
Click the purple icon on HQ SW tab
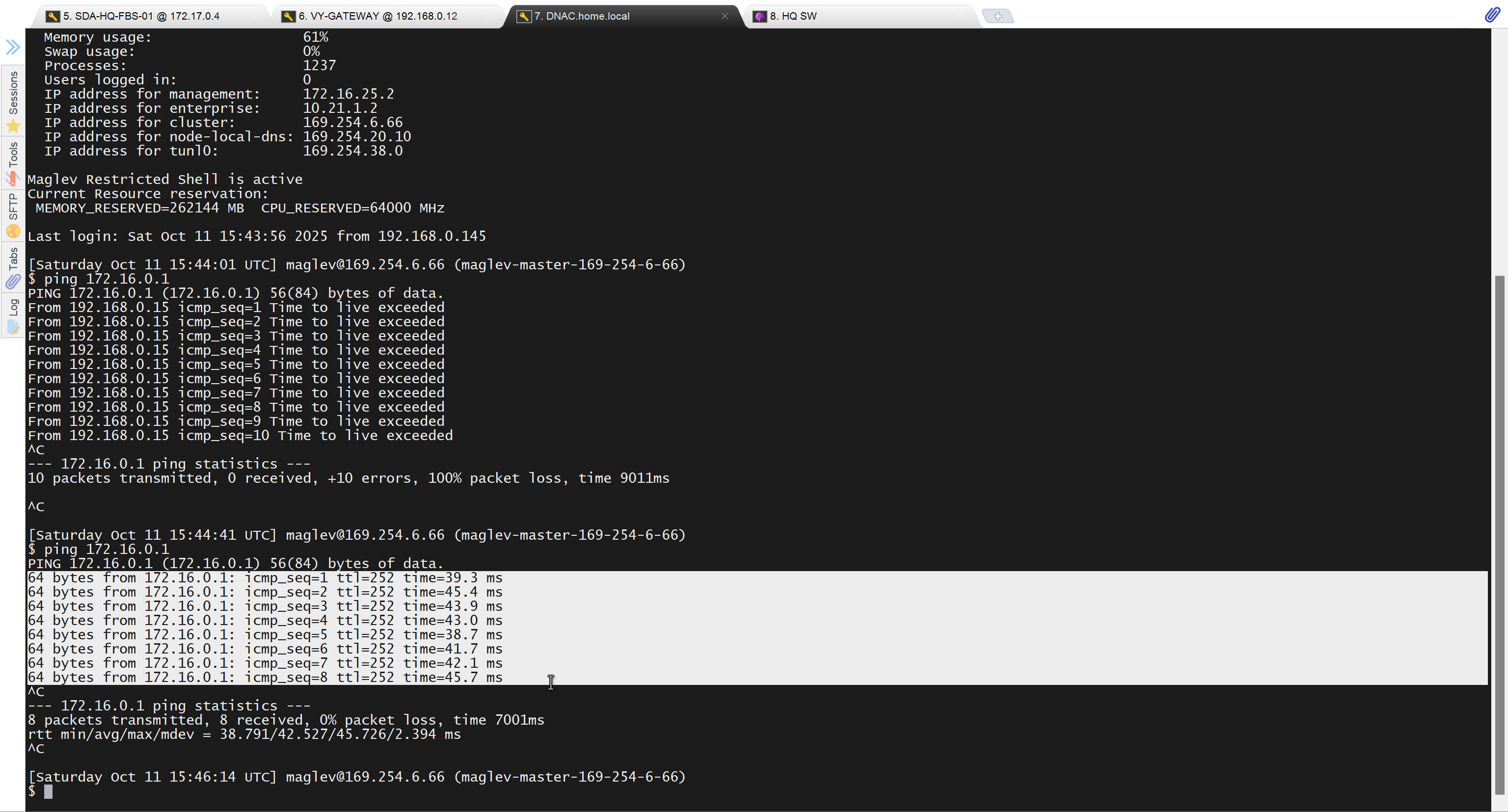pyautogui.click(x=760, y=16)
